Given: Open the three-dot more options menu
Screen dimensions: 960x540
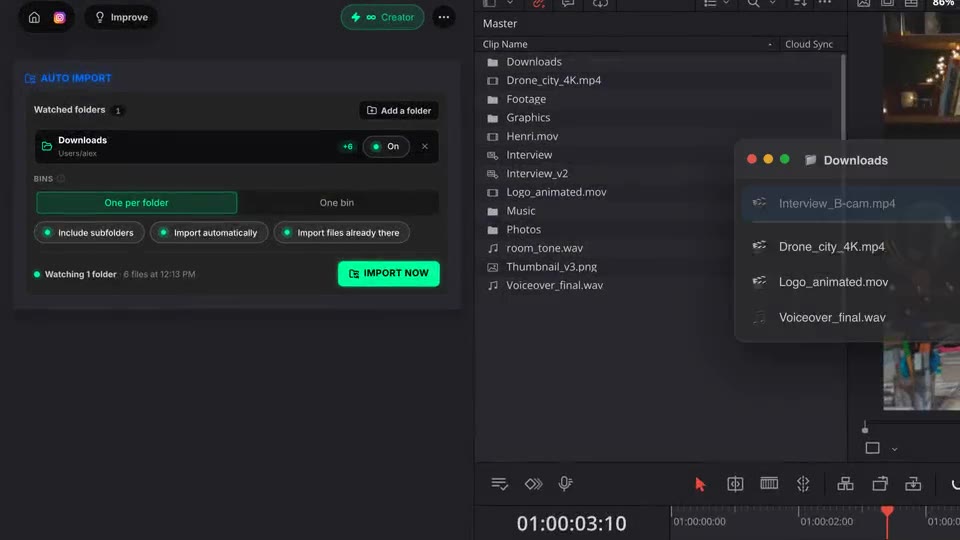Looking at the screenshot, I should 444,17.
